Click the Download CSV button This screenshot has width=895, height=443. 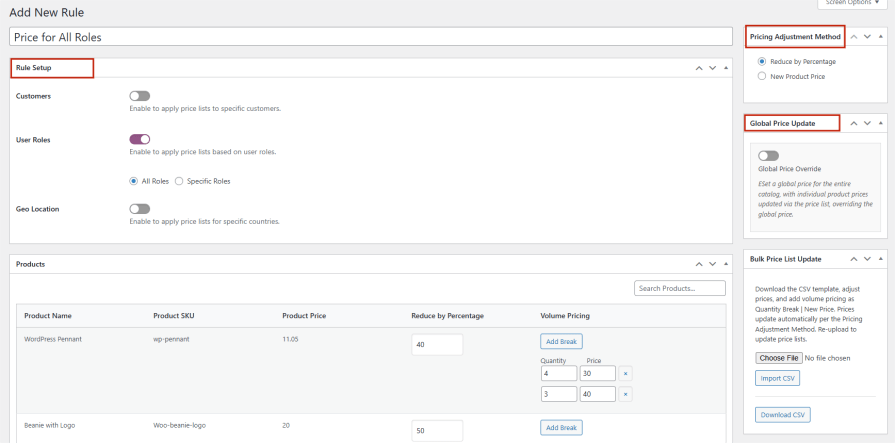tap(782, 414)
